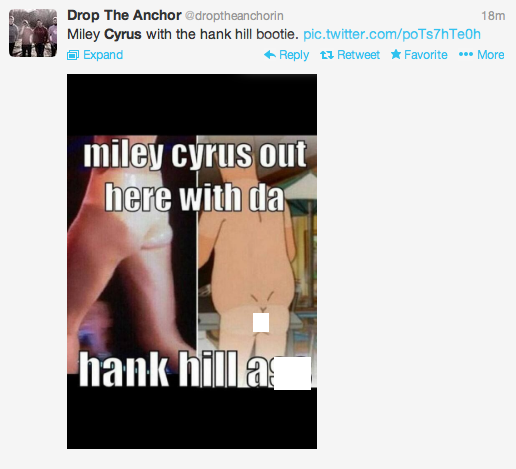This screenshot has height=469, width=516.
Task: Click the Reply text button
Action: click(x=294, y=55)
